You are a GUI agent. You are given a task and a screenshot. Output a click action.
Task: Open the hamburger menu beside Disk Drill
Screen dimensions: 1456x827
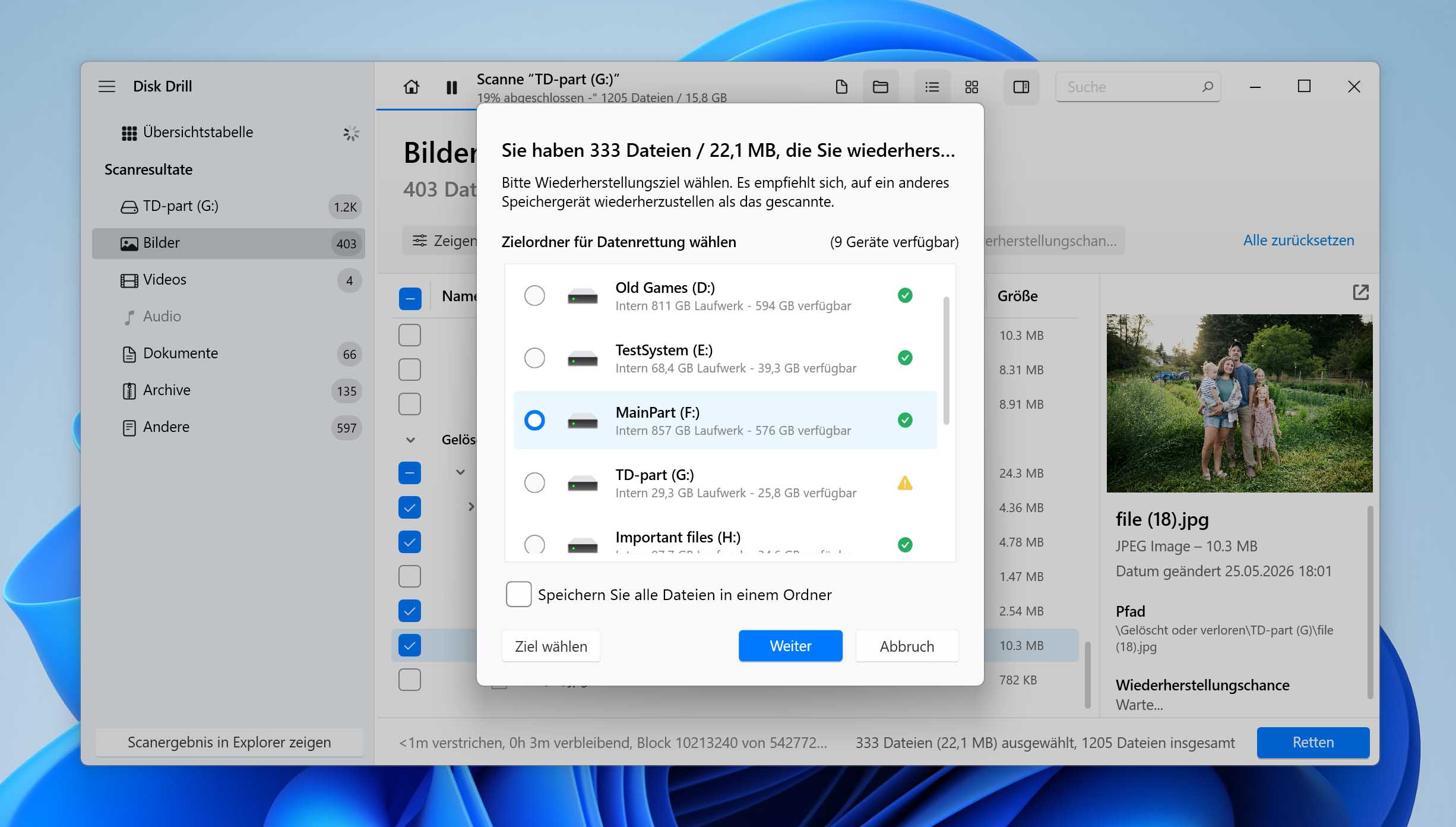coord(107,87)
